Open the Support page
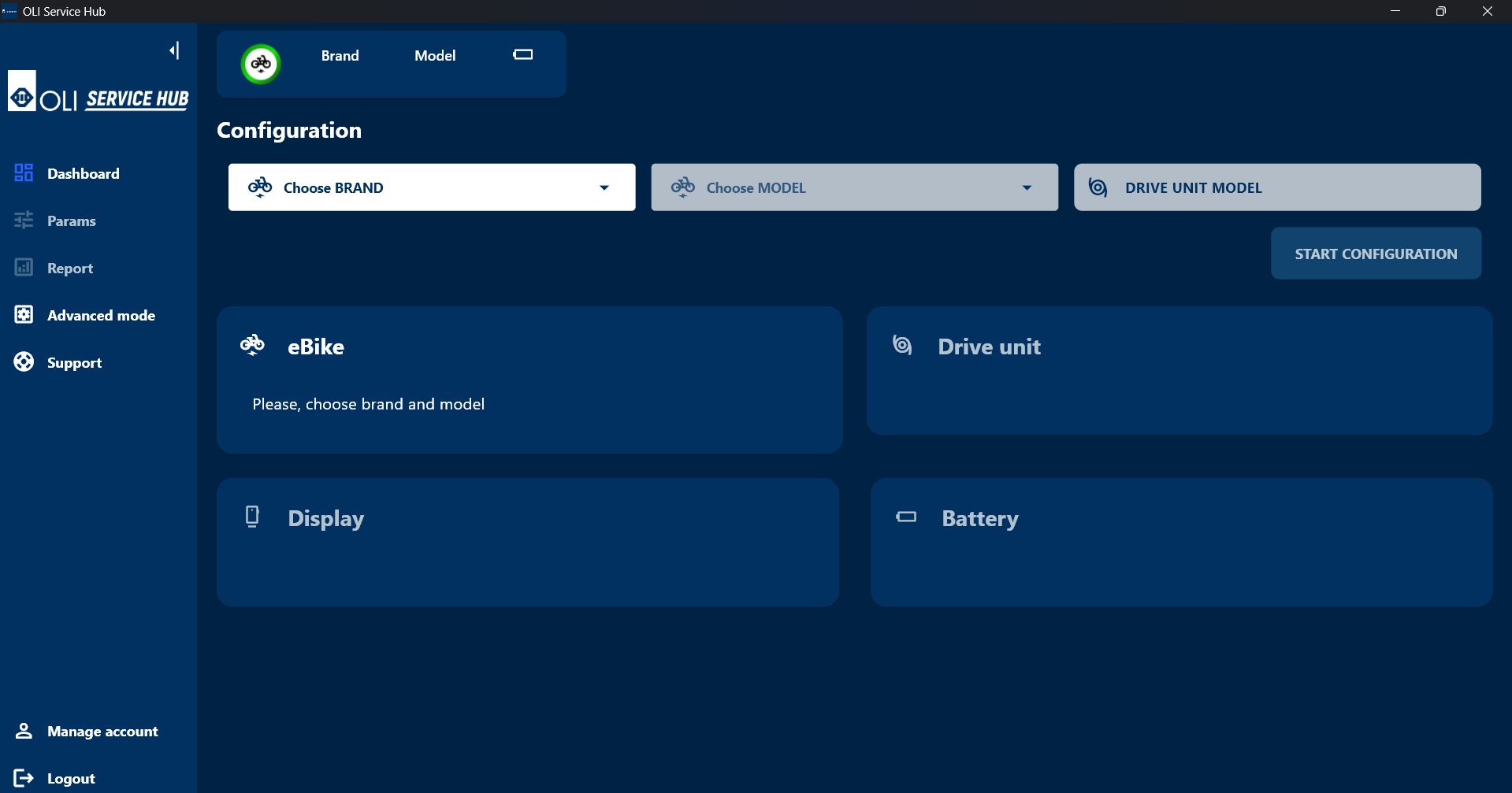This screenshot has width=1512, height=793. coord(74,362)
